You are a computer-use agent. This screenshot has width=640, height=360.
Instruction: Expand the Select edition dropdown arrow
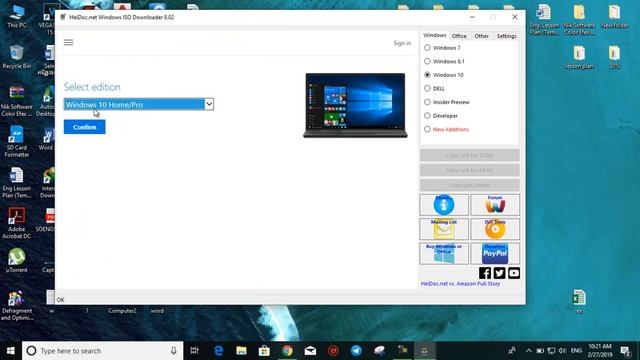[x=209, y=104]
